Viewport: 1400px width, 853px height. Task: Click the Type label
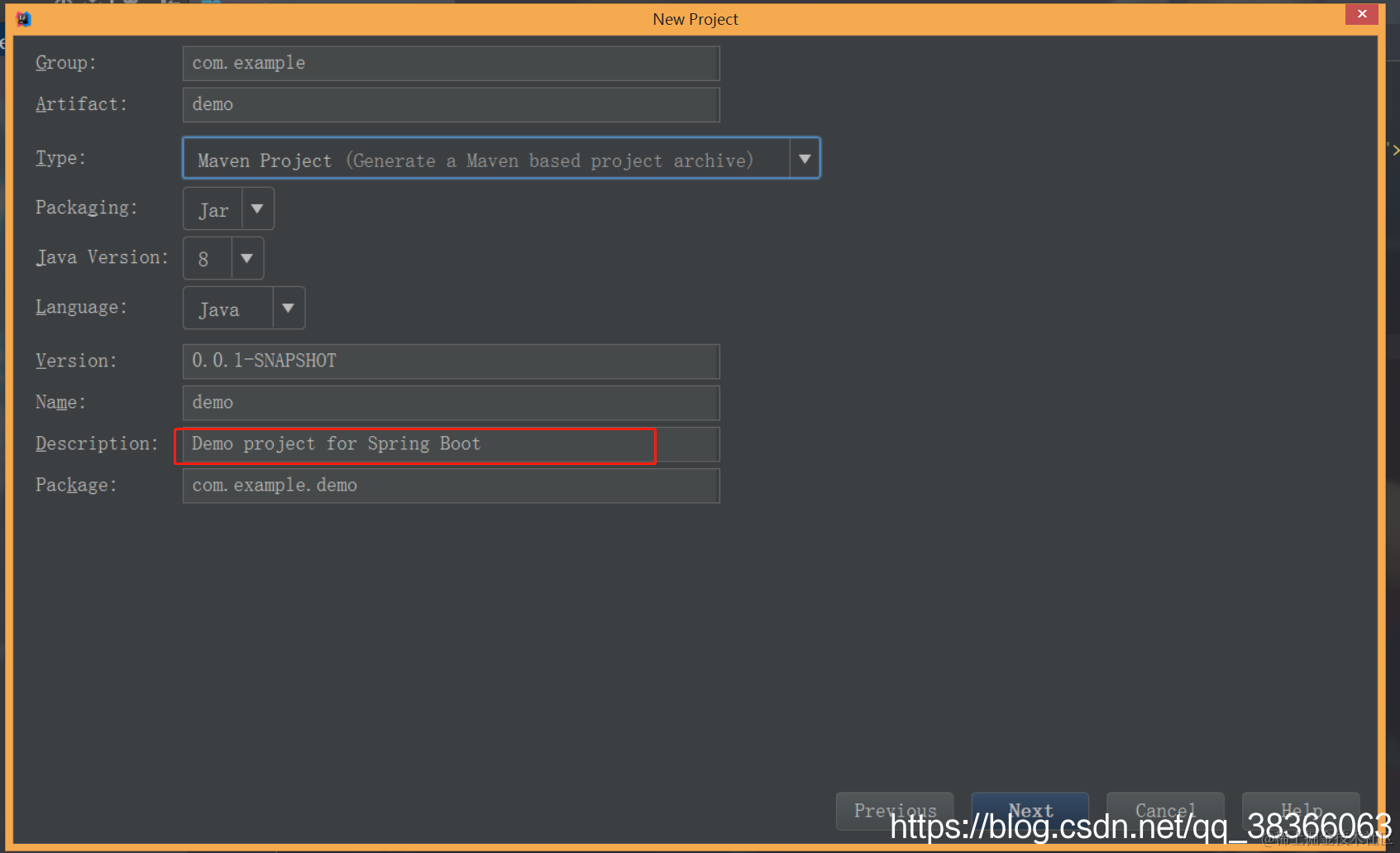tap(60, 158)
